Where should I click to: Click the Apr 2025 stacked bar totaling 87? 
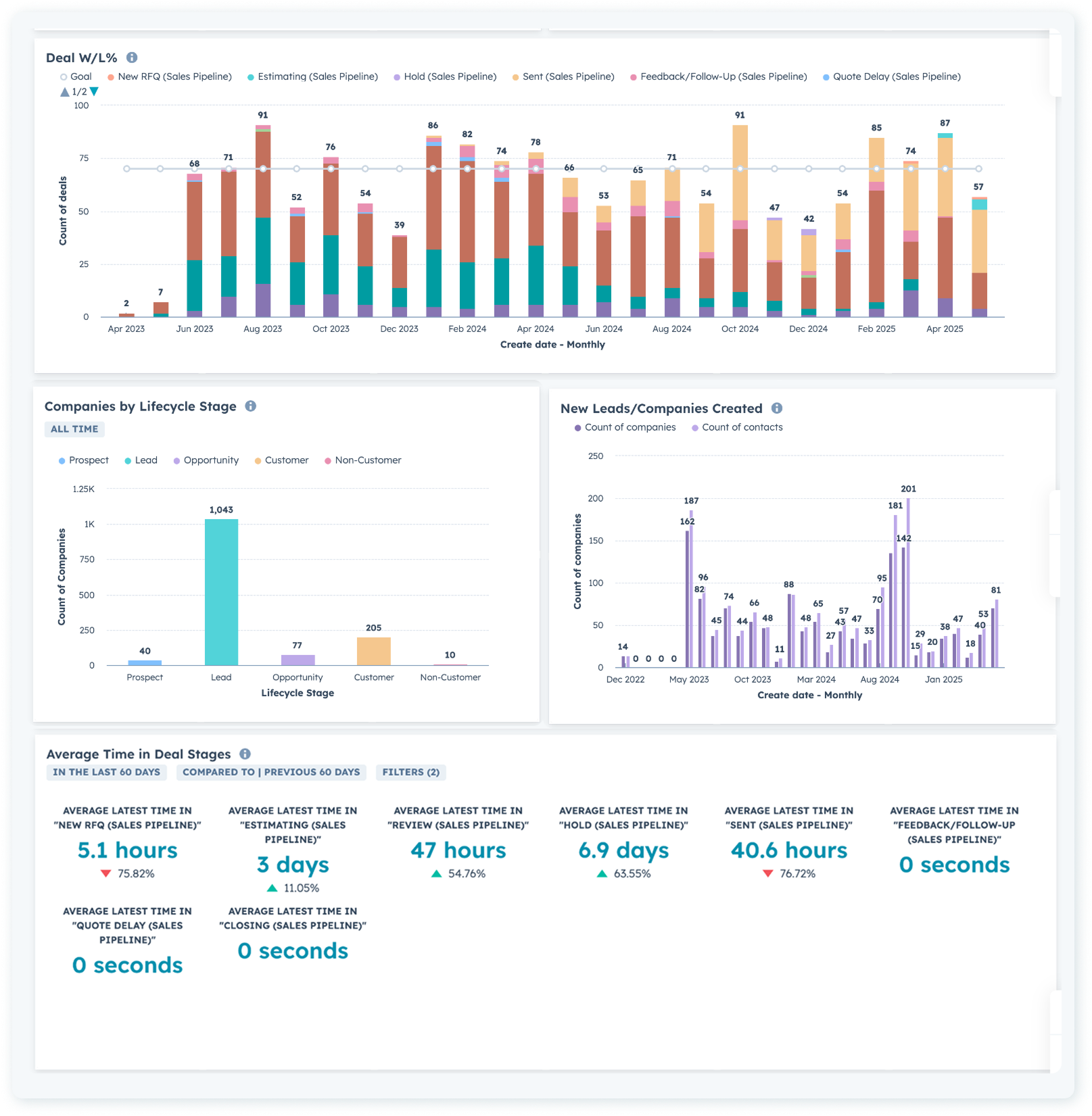pyautogui.click(x=945, y=225)
